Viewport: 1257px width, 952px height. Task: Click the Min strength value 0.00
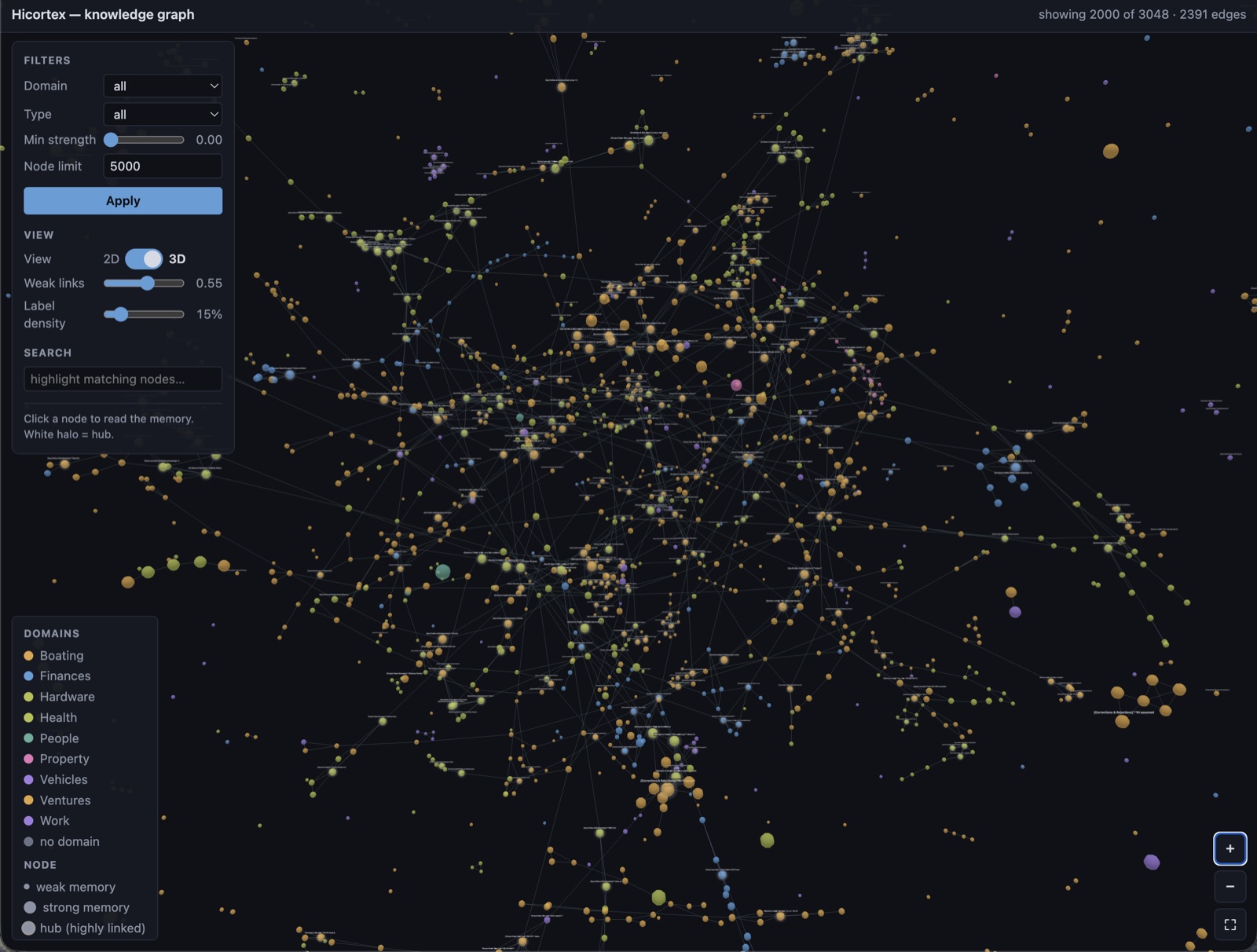tap(209, 140)
